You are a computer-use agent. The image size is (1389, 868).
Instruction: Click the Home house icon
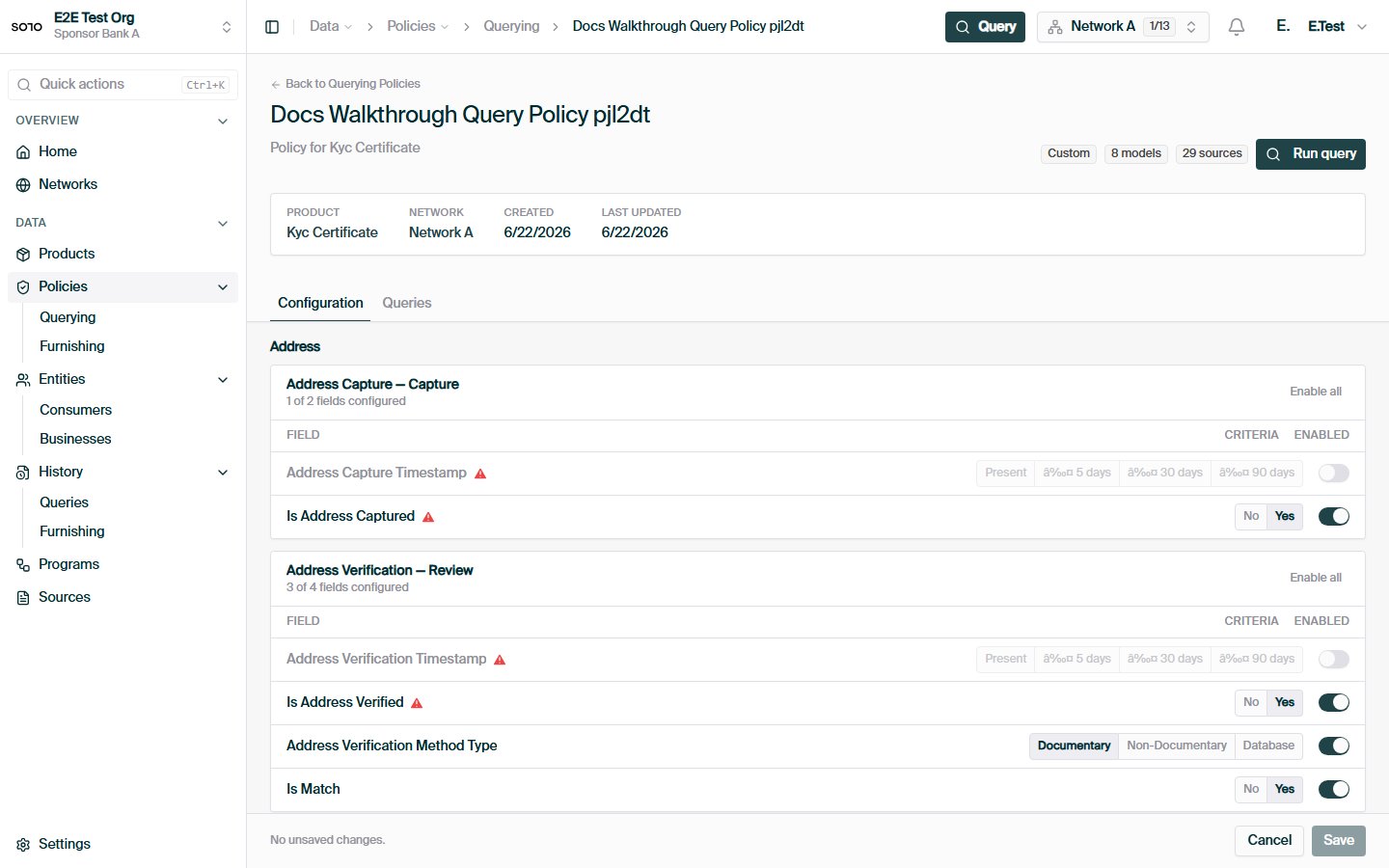coord(23,152)
